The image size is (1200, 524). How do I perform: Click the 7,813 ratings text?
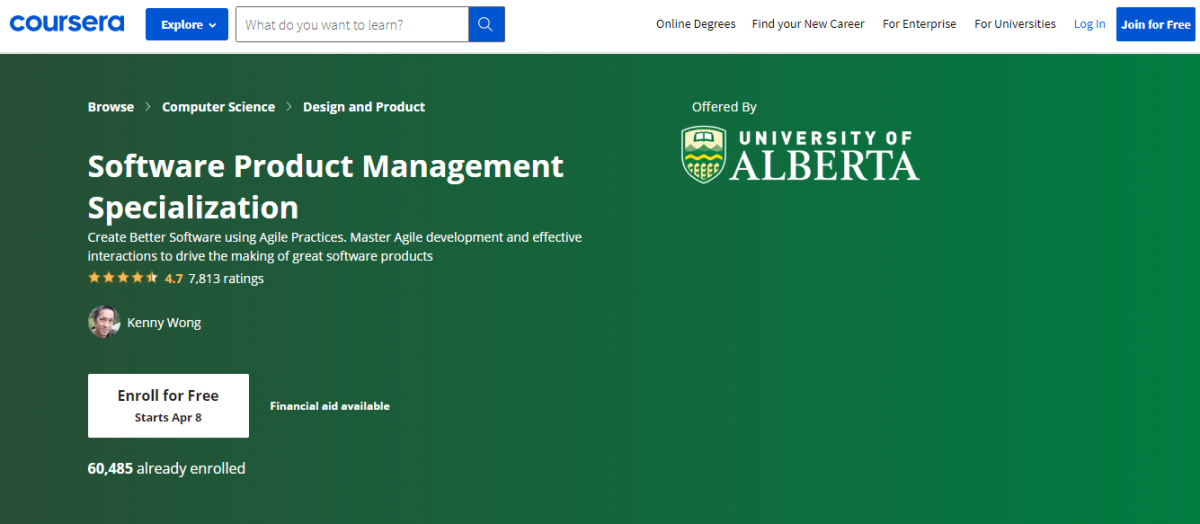[x=226, y=279]
